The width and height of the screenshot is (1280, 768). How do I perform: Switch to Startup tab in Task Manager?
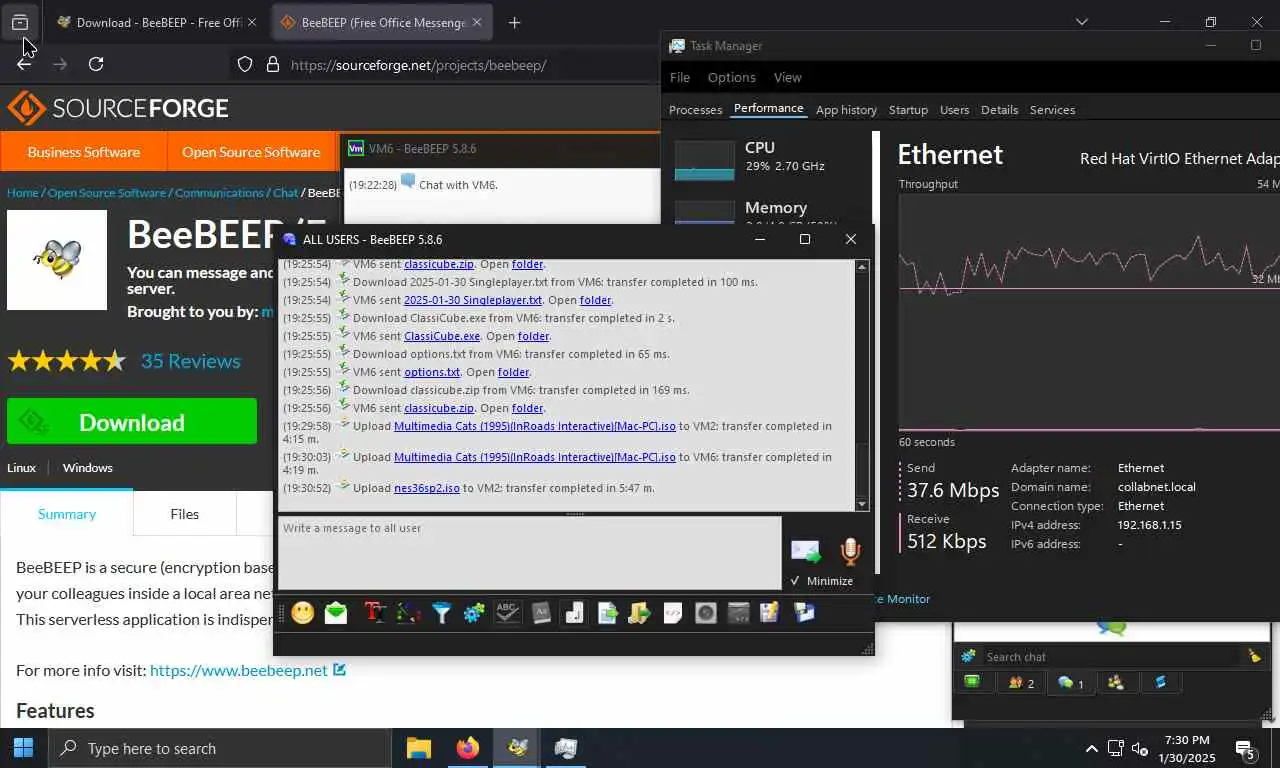click(908, 110)
